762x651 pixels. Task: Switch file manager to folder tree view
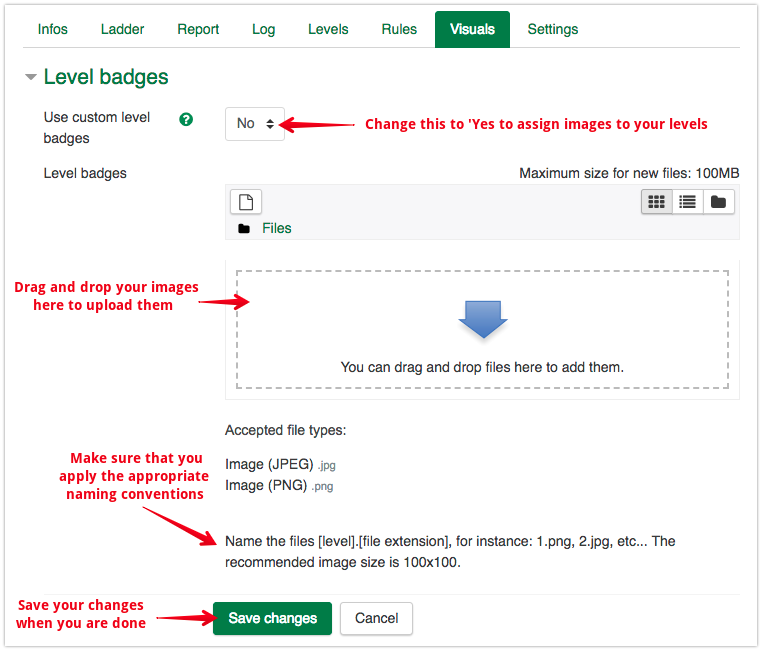point(718,201)
